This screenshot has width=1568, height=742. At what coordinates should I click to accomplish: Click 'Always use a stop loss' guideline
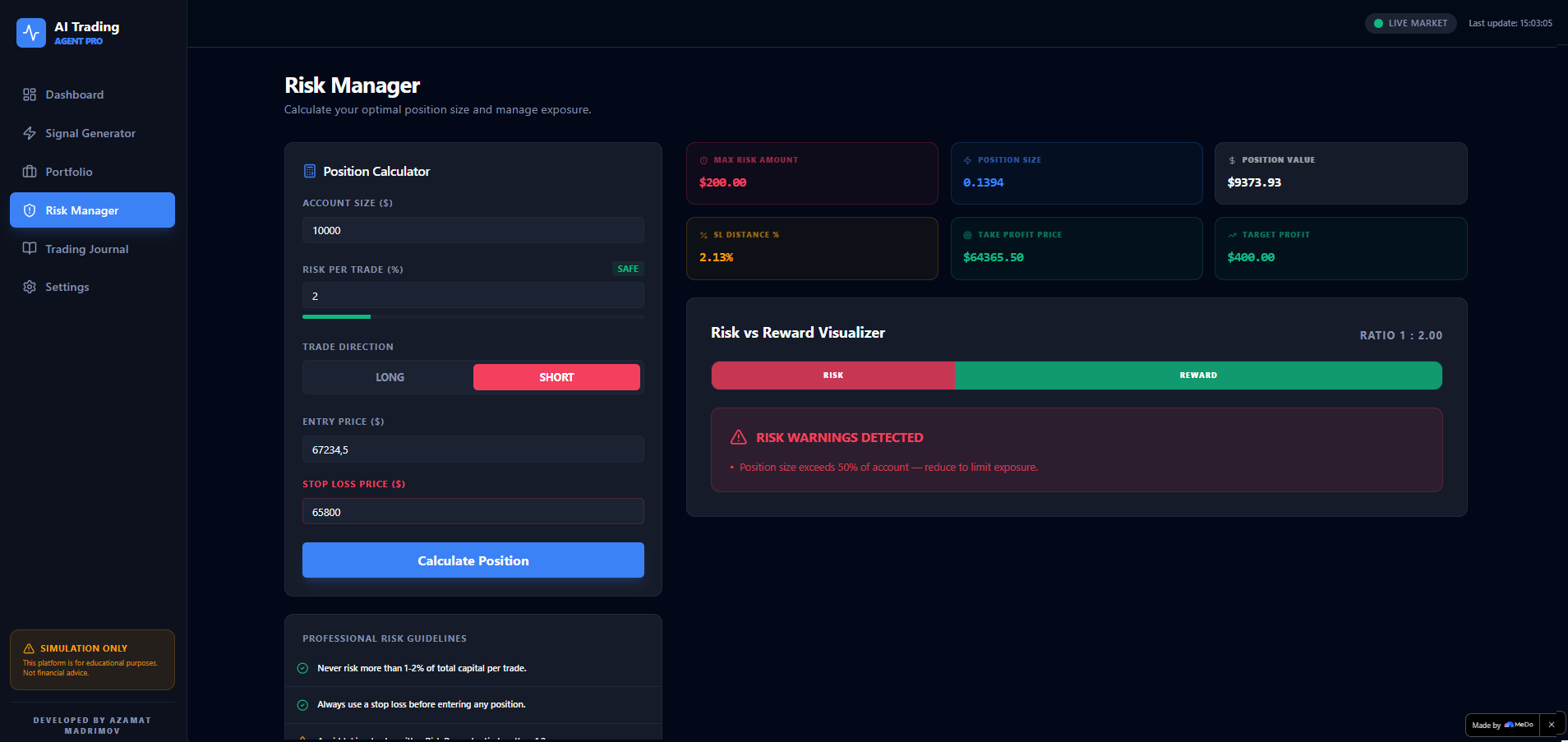point(422,705)
